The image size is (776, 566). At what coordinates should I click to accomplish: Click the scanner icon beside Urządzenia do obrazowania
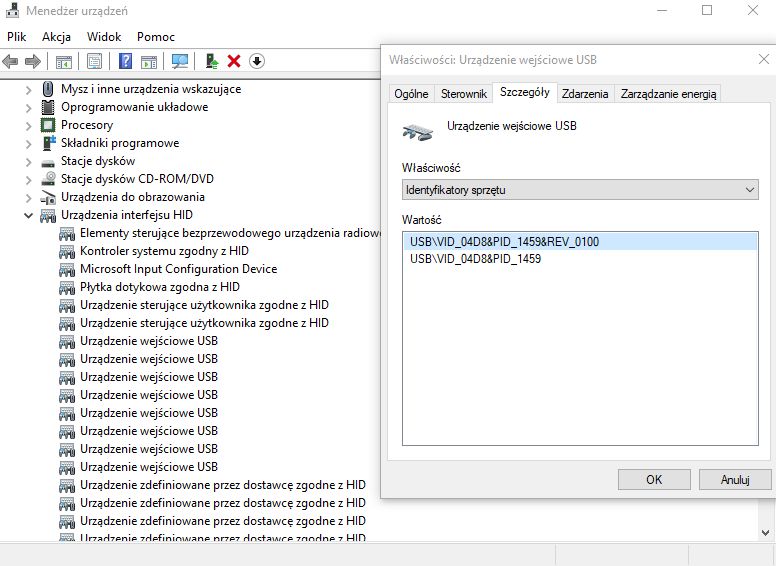click(48, 197)
